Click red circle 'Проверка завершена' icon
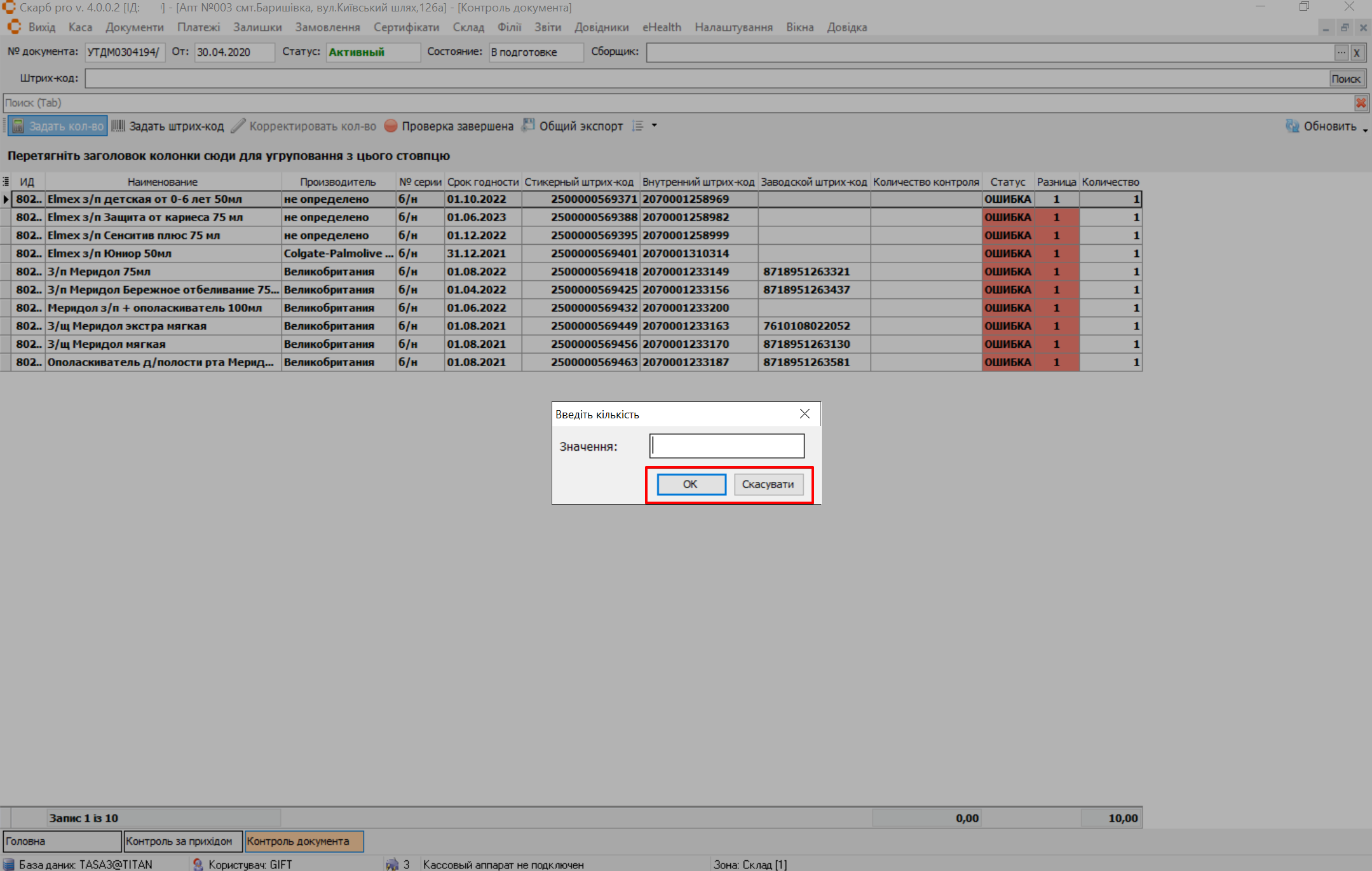Screen dimensions: 1372x871 391,126
